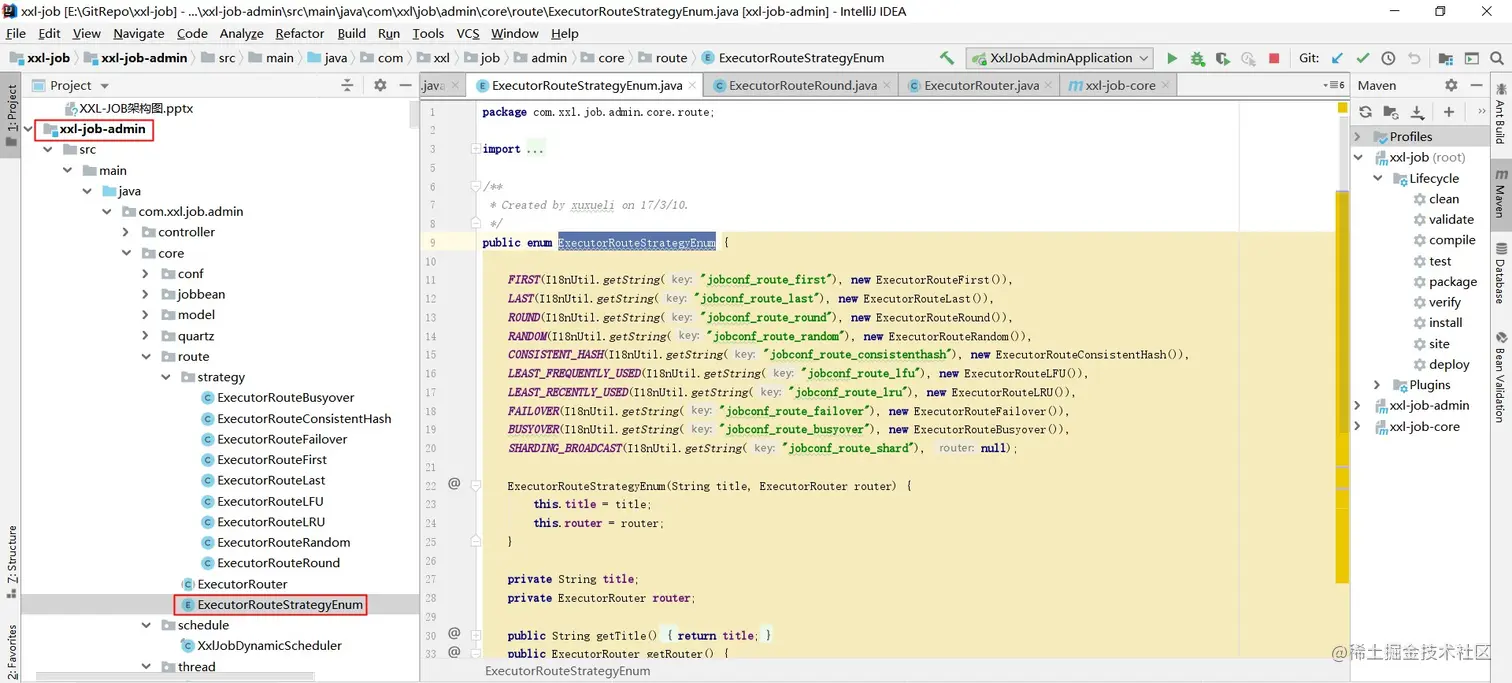The height and width of the screenshot is (683, 1512).
Task: Show Git history clock icon
Action: tap(1388, 58)
